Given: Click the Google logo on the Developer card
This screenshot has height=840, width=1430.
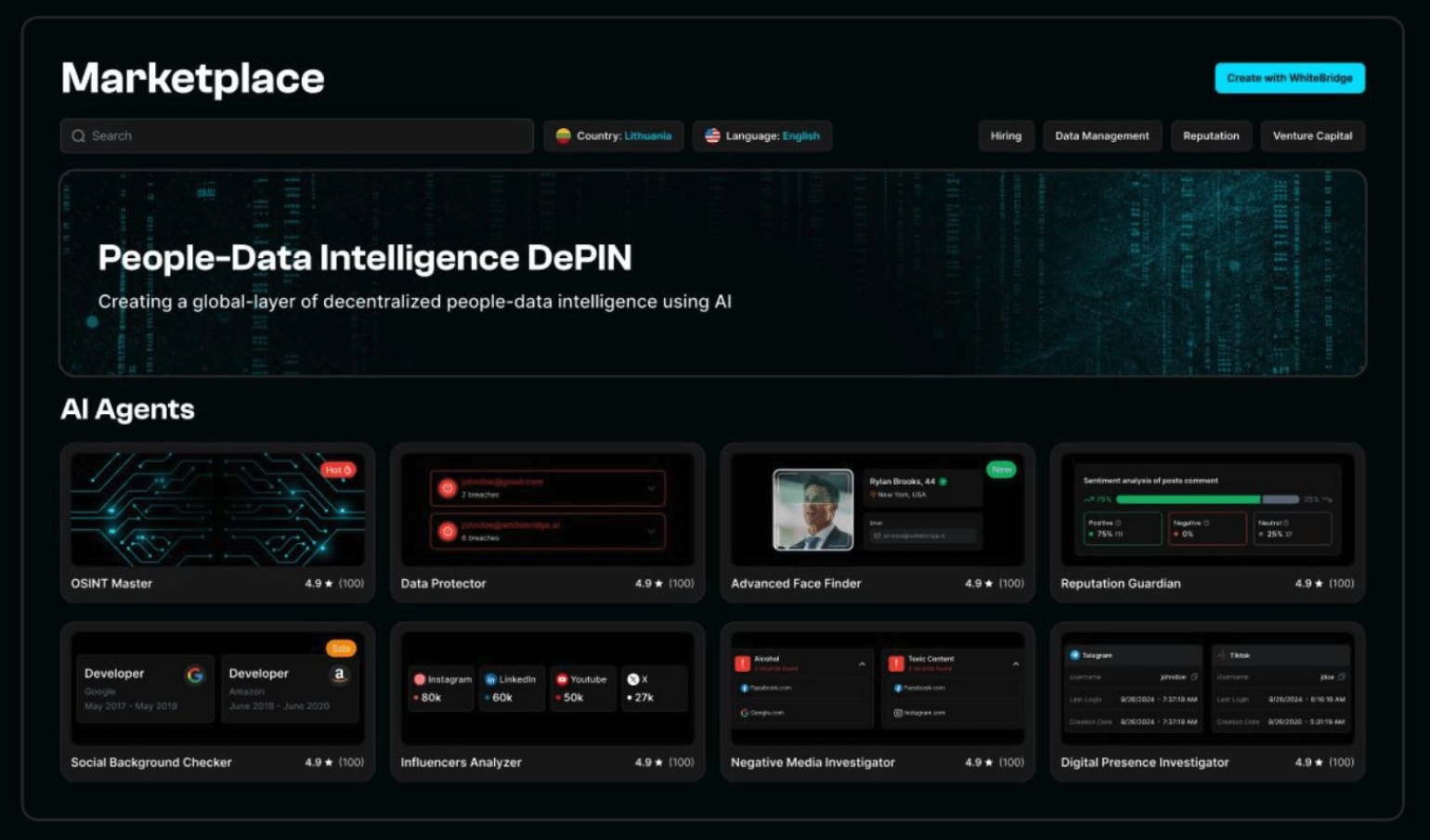Looking at the screenshot, I should point(195,675).
